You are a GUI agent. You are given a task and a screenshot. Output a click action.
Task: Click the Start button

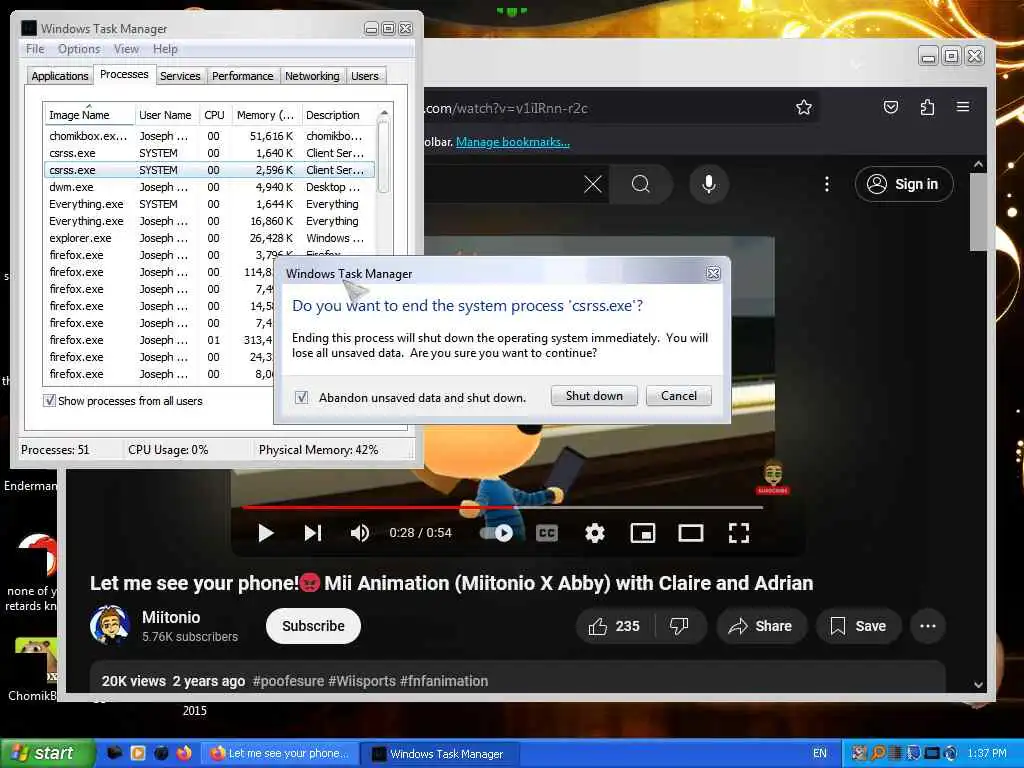[x=47, y=753]
